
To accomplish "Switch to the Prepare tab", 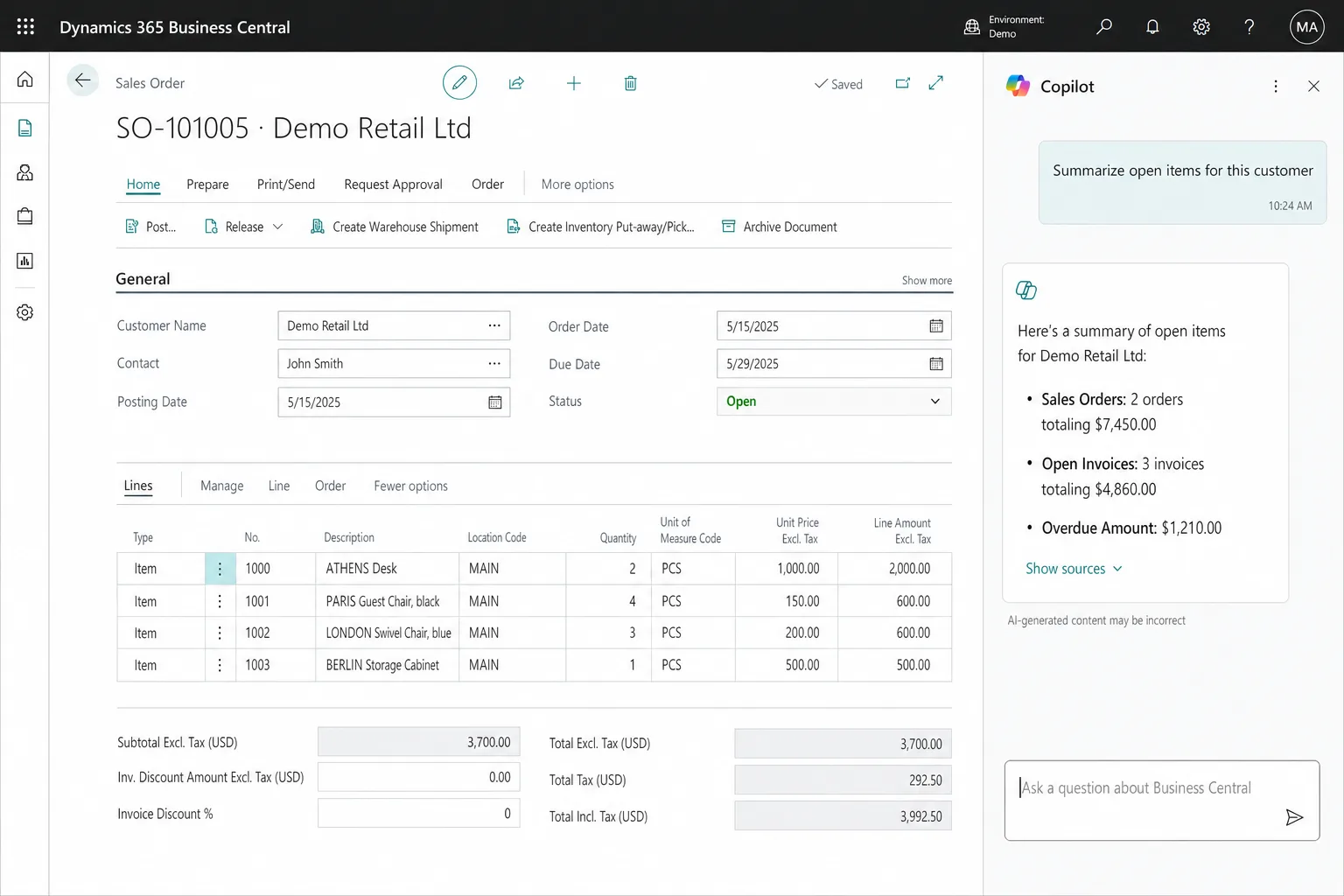I will [207, 184].
